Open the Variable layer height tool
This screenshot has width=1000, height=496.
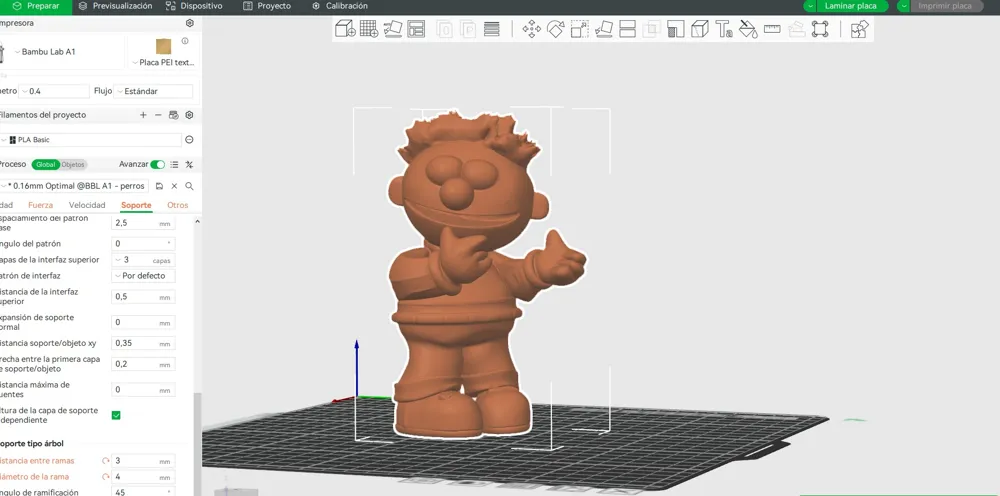(491, 29)
